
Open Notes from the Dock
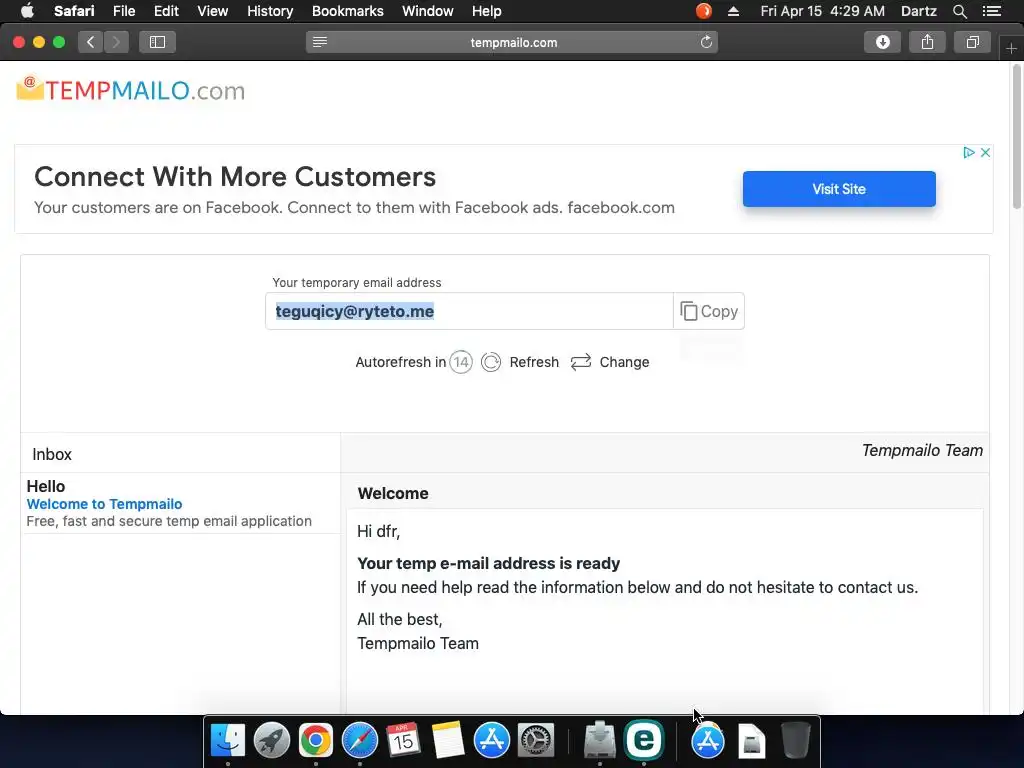(x=447, y=741)
